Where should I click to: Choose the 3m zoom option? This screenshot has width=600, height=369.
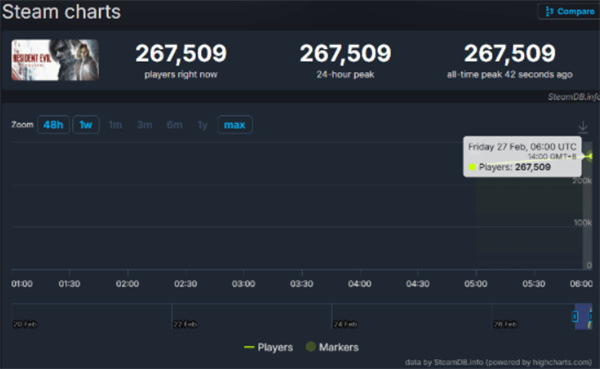point(144,125)
